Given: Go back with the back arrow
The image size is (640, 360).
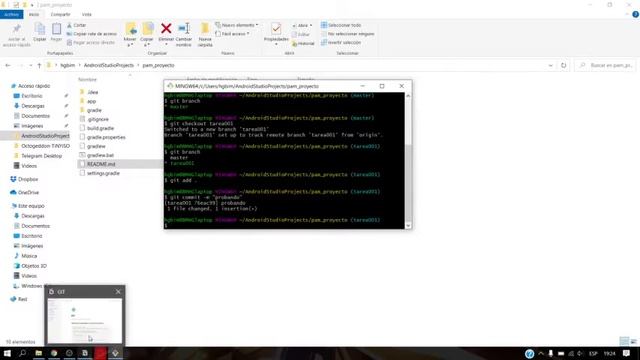Looking at the screenshot, I should tap(8, 65).
